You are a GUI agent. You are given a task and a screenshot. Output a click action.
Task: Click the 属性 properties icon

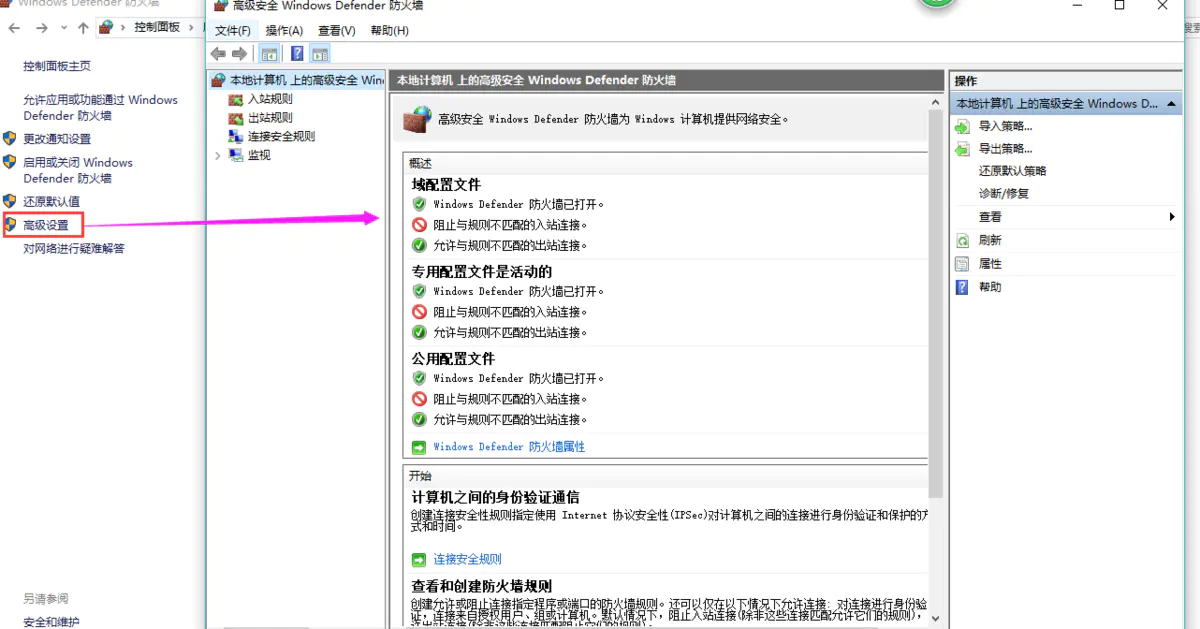click(962, 264)
